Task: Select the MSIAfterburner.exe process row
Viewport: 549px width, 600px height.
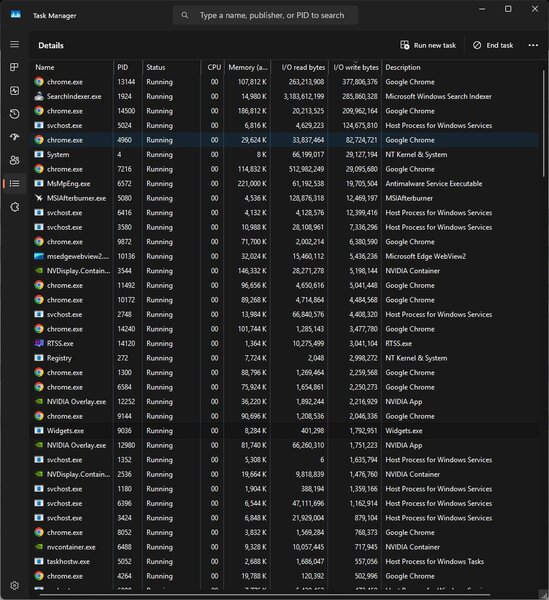Action: point(285,198)
